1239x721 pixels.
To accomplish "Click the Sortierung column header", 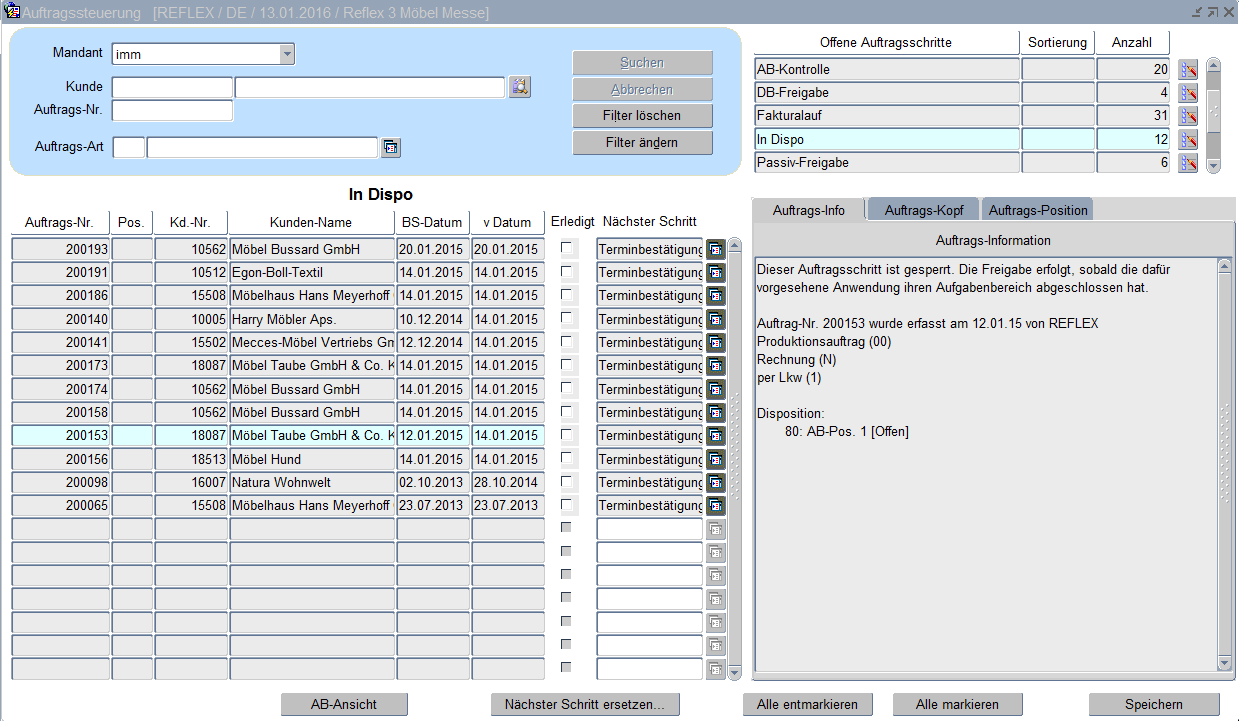I will pos(1057,43).
